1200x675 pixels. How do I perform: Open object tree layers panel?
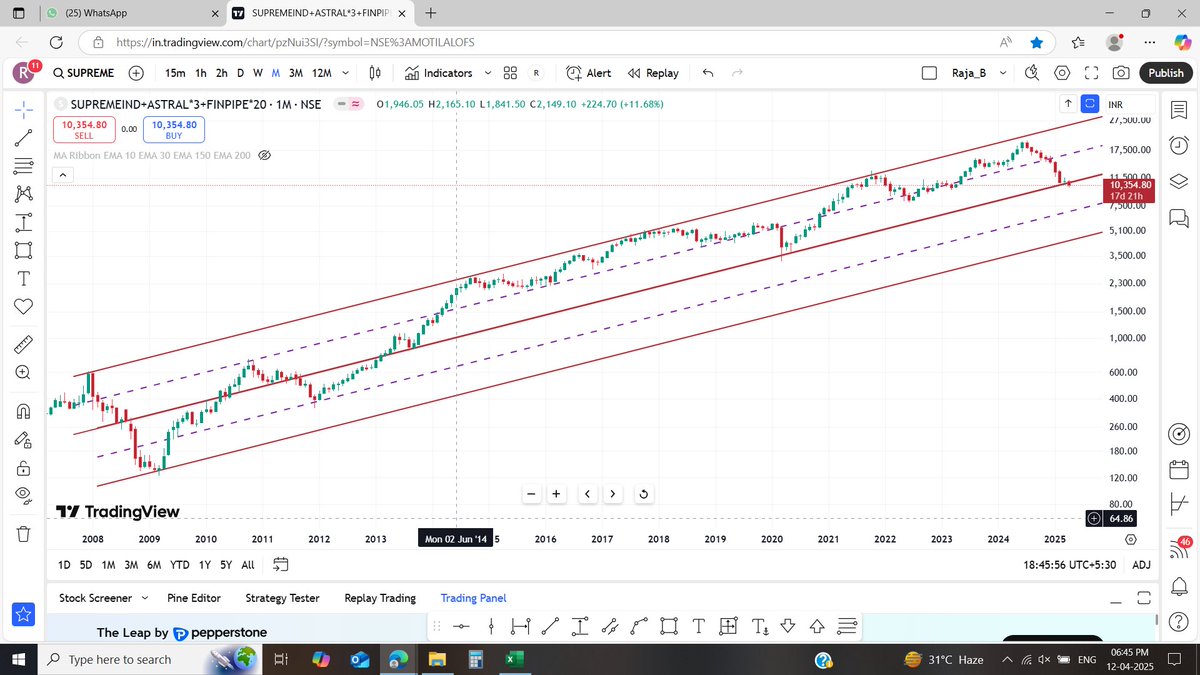[x=1178, y=180]
